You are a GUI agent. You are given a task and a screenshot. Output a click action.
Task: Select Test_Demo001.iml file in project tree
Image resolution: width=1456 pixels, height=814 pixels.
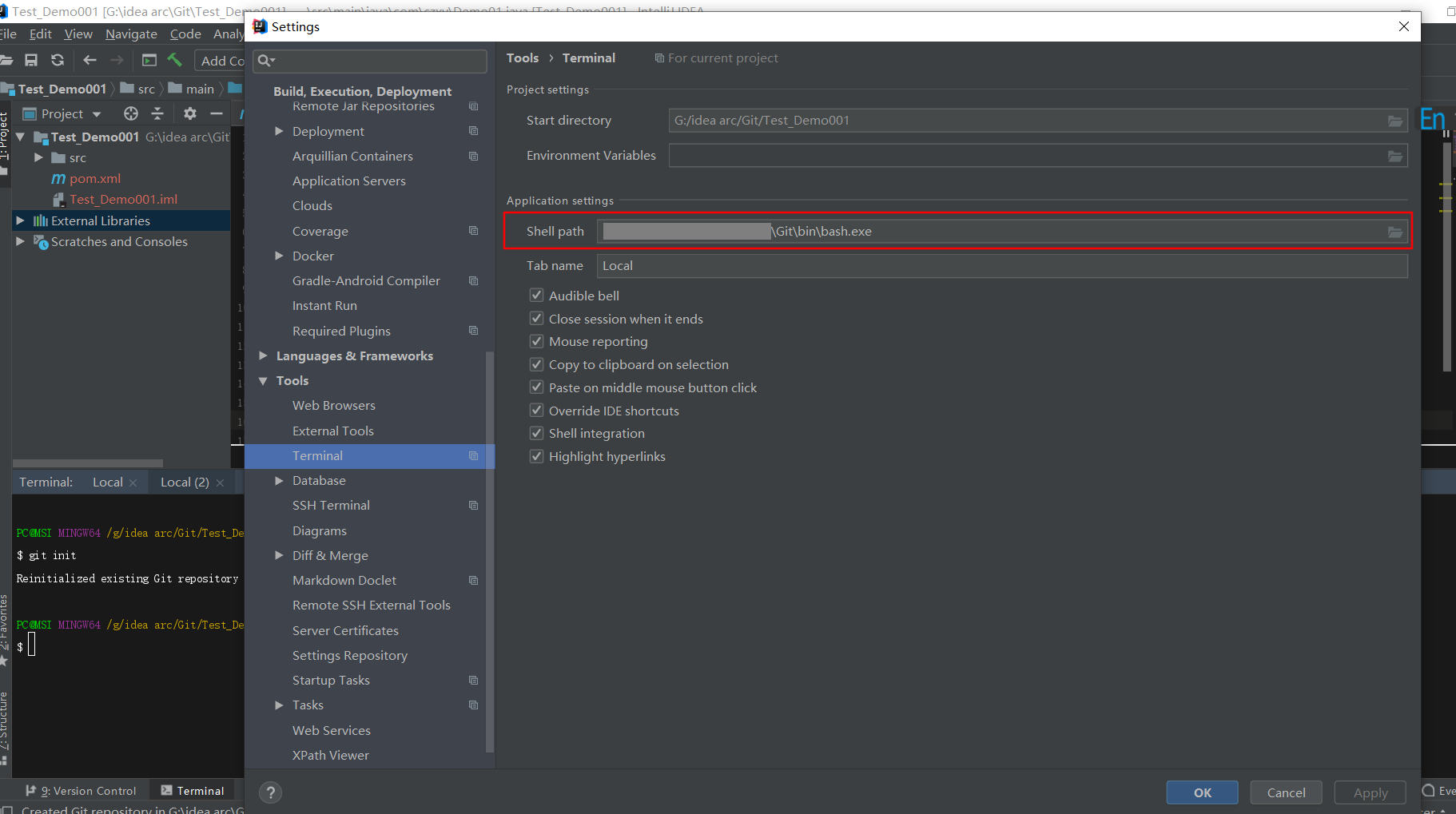[123, 200]
